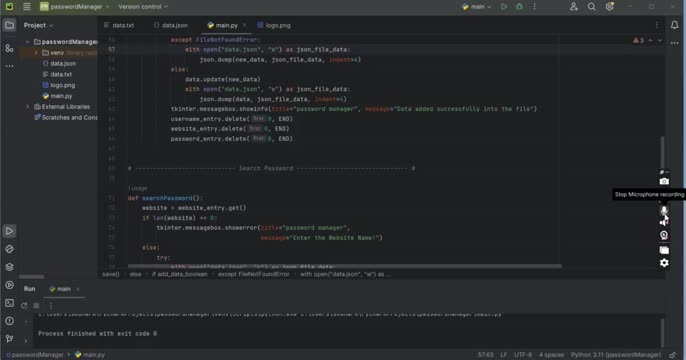Collapse passwordManager root folder

coord(28,42)
